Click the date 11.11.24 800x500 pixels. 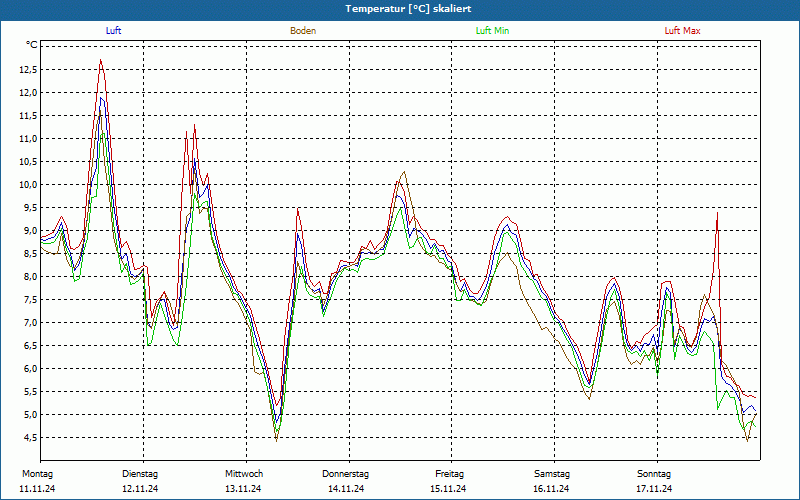(37, 489)
